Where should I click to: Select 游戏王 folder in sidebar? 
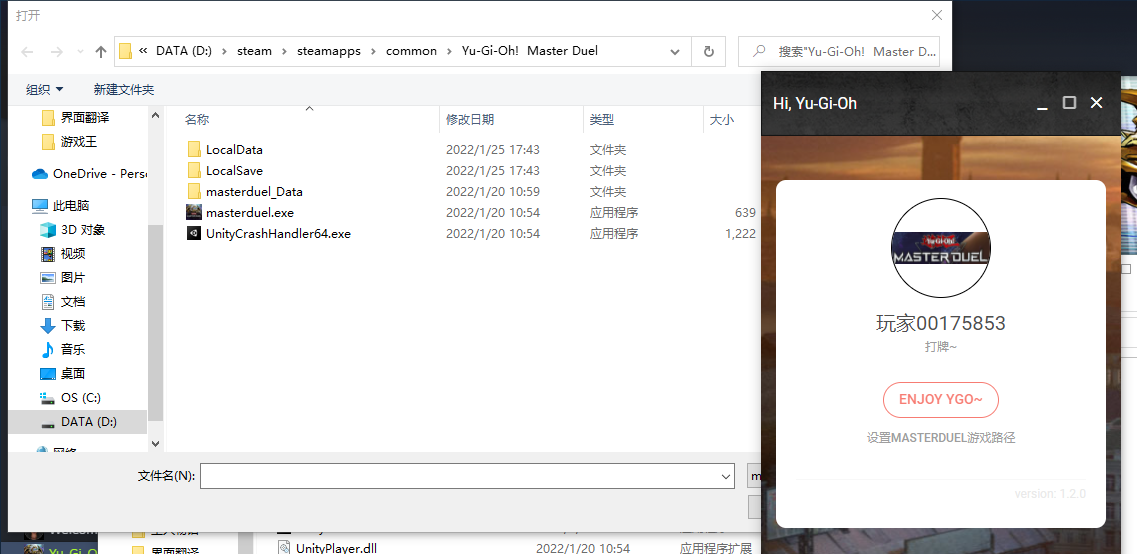pos(70,141)
